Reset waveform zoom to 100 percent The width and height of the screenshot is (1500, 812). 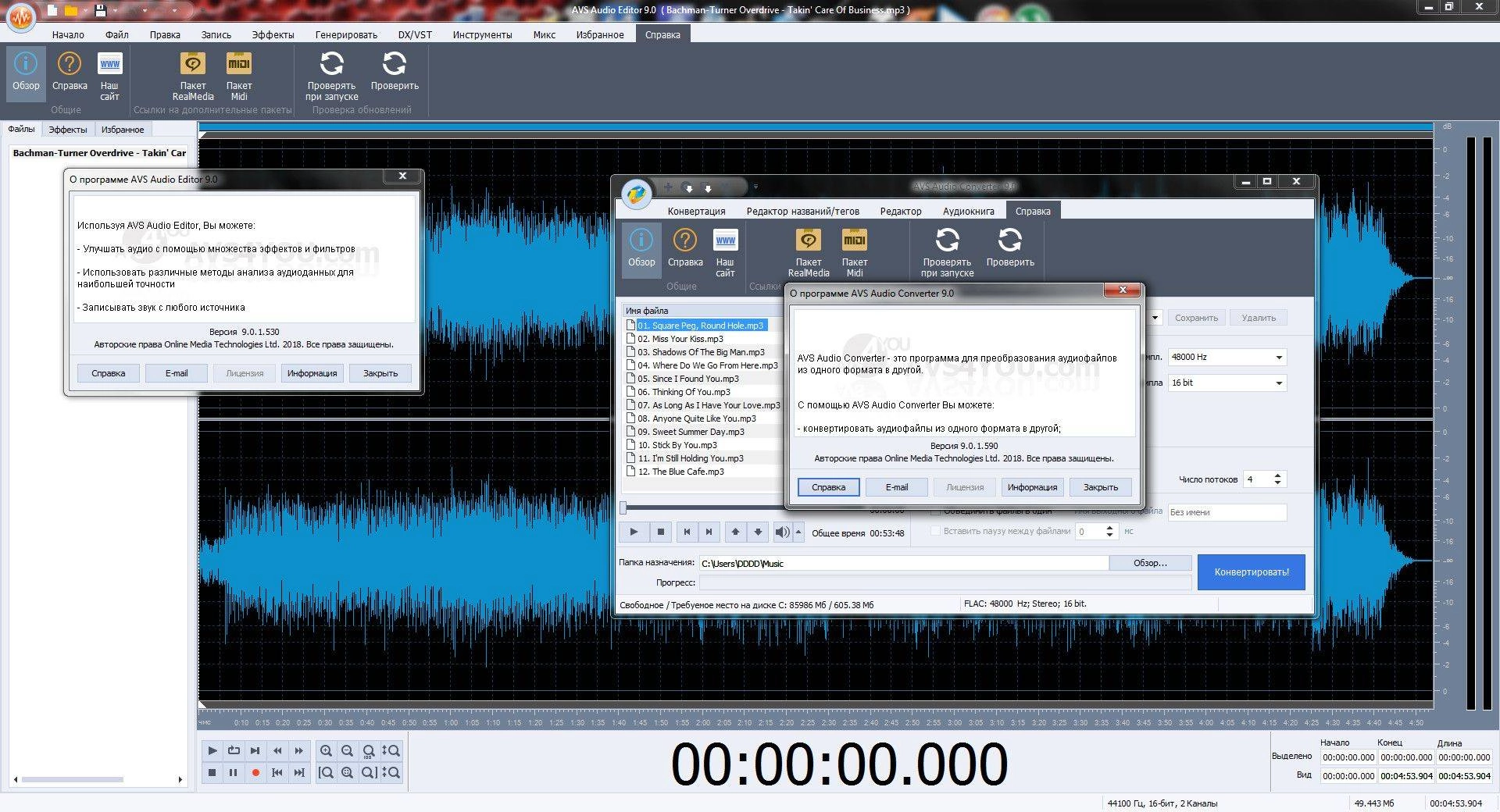pos(369,750)
